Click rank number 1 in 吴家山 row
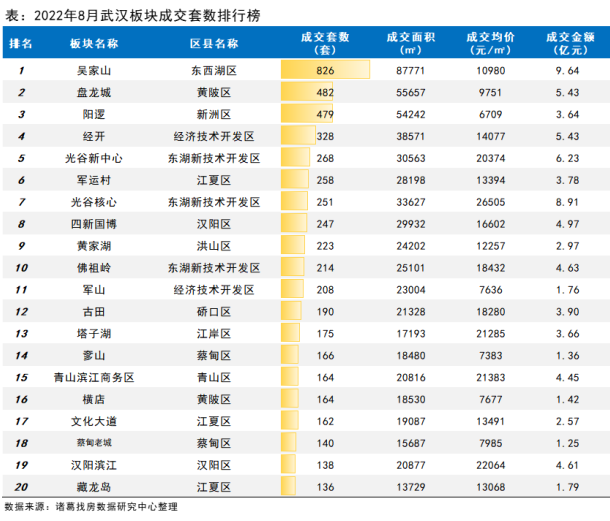The image size is (610, 521). [x=21, y=70]
